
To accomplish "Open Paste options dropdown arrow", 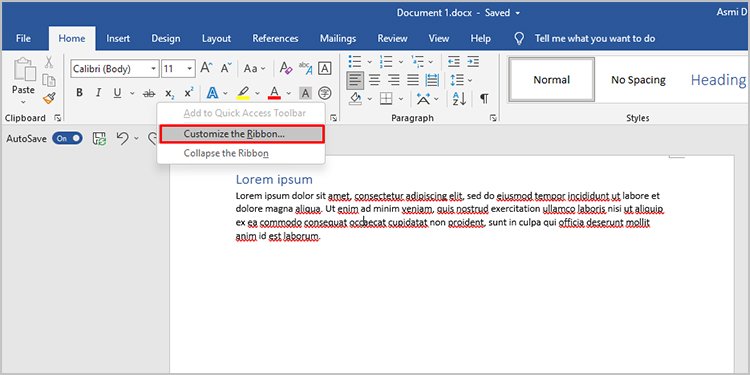I will click(23, 102).
